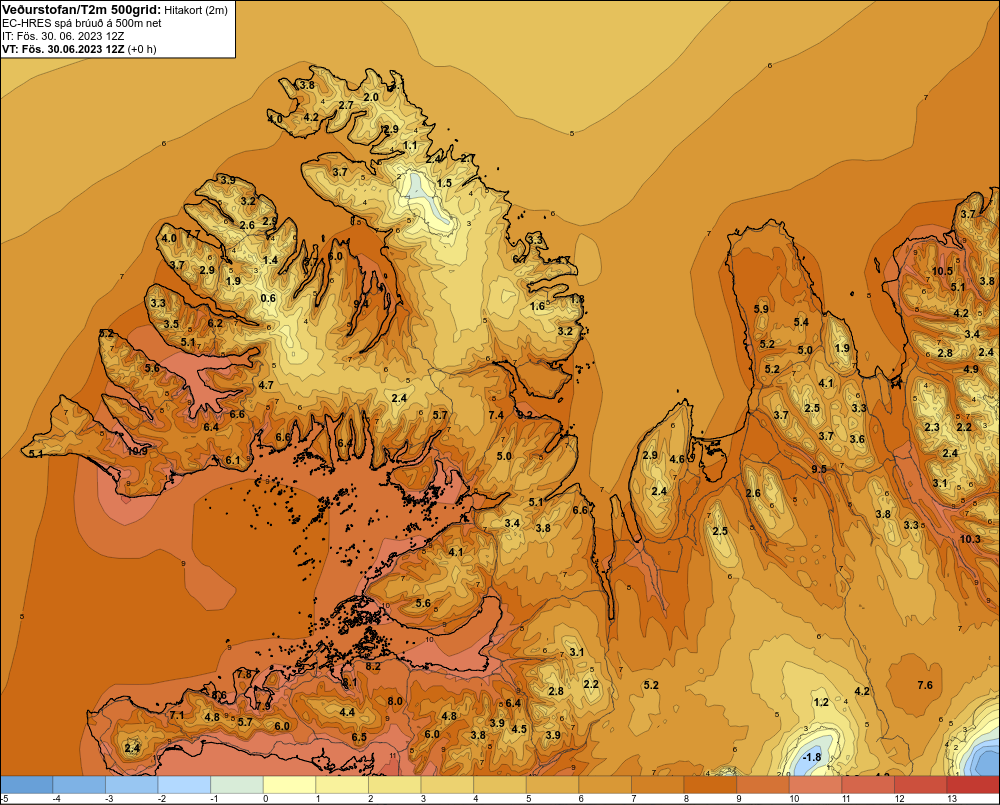Image resolution: width=1000 pixels, height=805 pixels.
Task: Click the 2.7 temperature value
Action: pos(346,105)
